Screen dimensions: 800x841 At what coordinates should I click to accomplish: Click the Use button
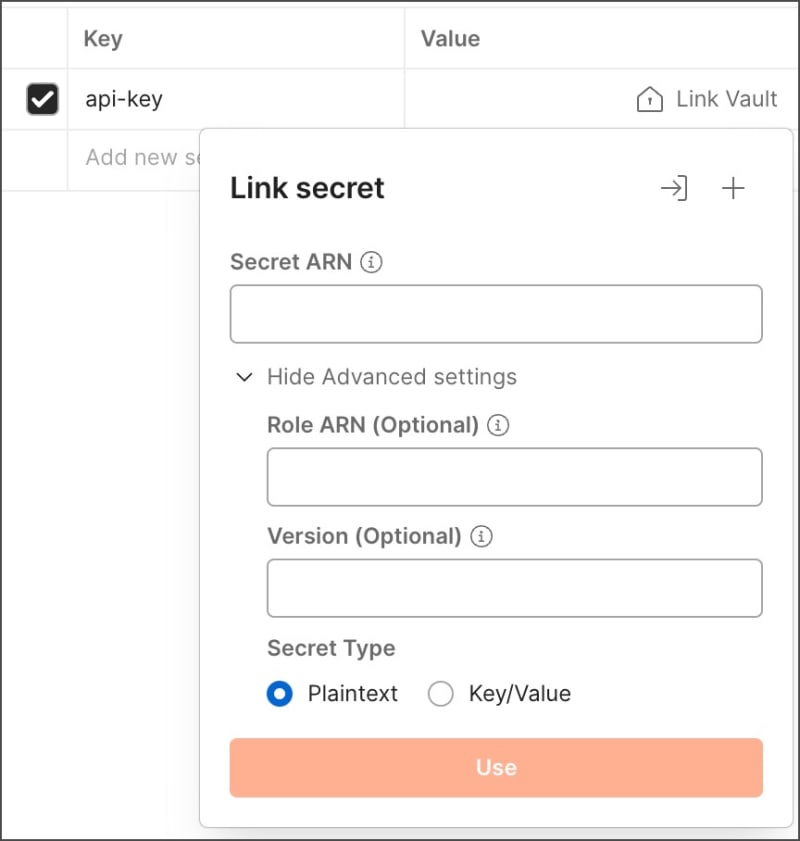click(496, 767)
